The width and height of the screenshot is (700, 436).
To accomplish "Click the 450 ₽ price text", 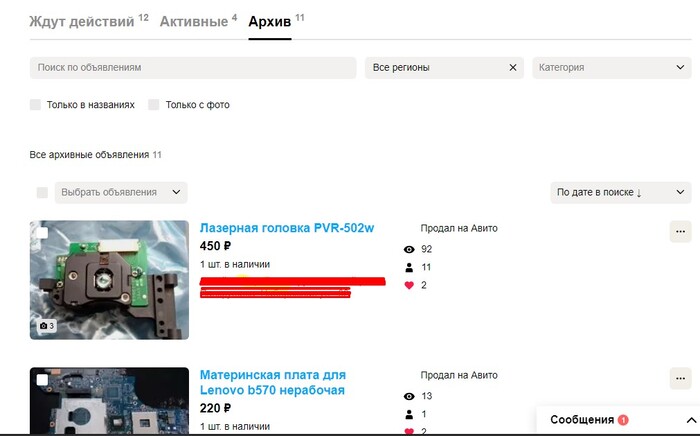I will point(215,246).
